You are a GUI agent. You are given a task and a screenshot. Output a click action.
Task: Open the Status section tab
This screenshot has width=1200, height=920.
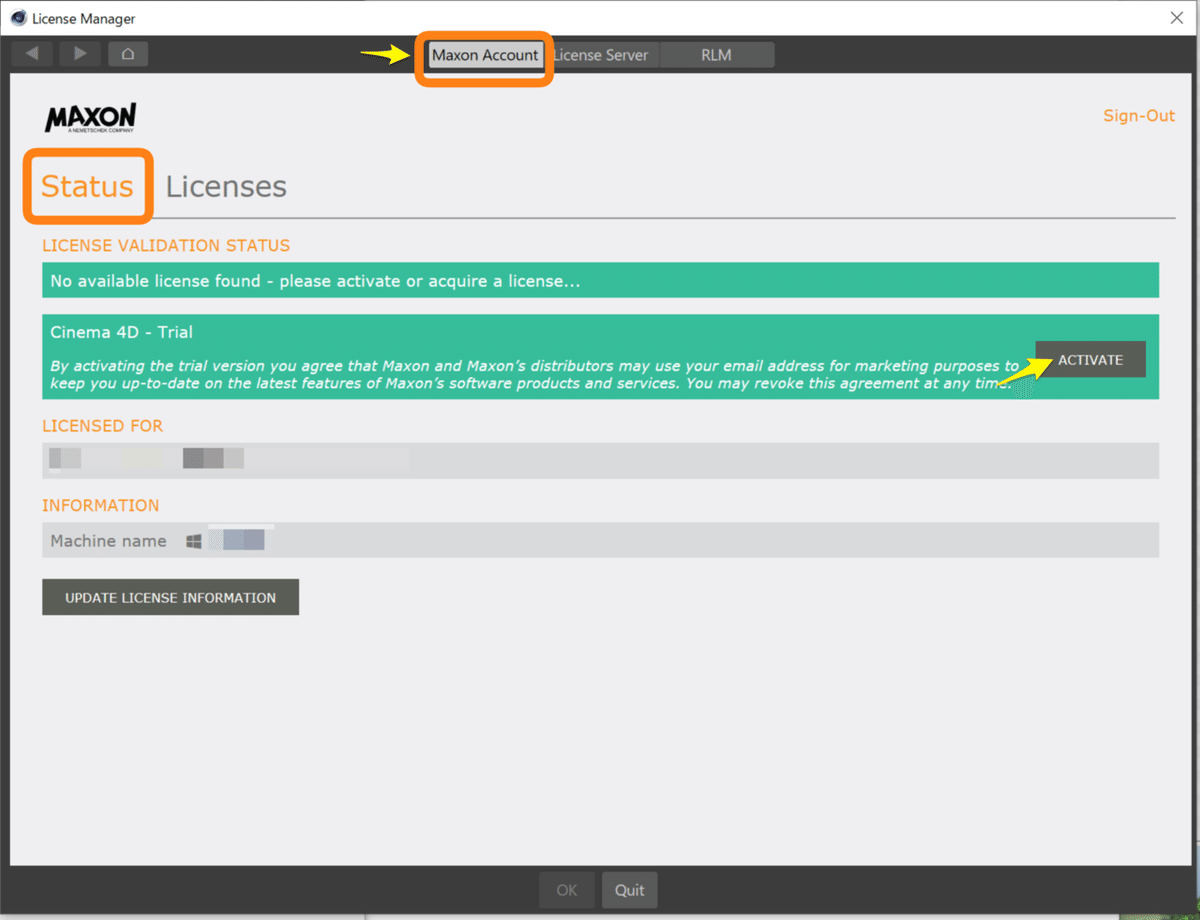tap(87, 186)
